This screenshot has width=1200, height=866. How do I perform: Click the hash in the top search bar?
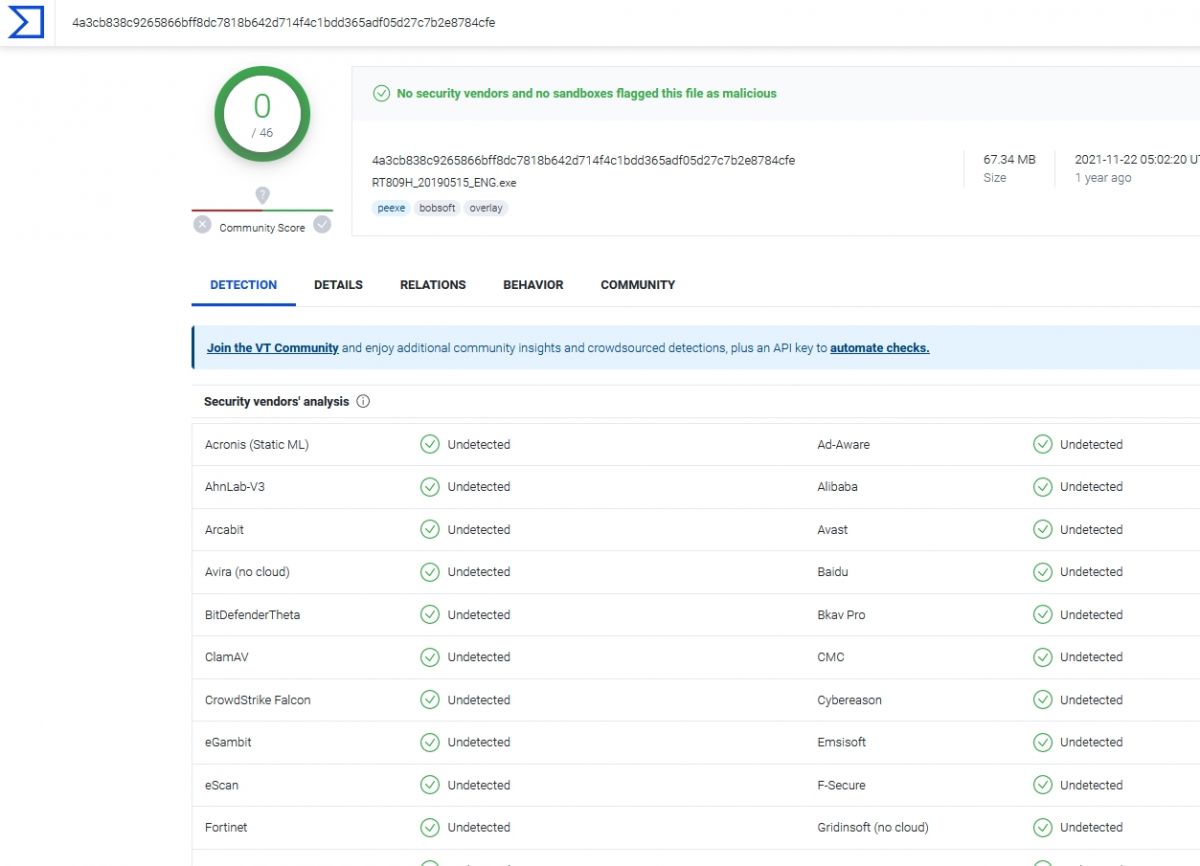pos(283,22)
